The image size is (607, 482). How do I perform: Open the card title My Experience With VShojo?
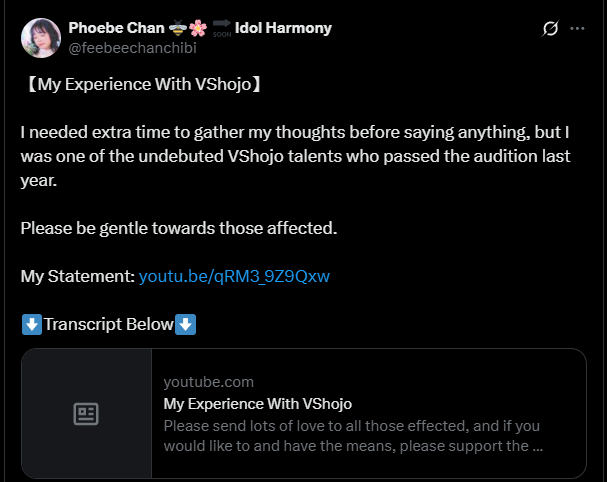[257, 404]
